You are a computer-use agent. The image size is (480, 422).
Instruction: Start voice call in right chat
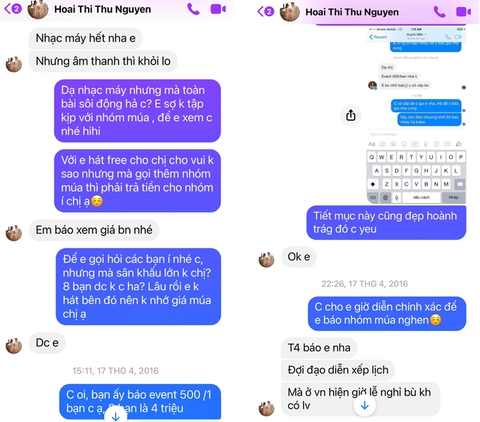click(439, 12)
